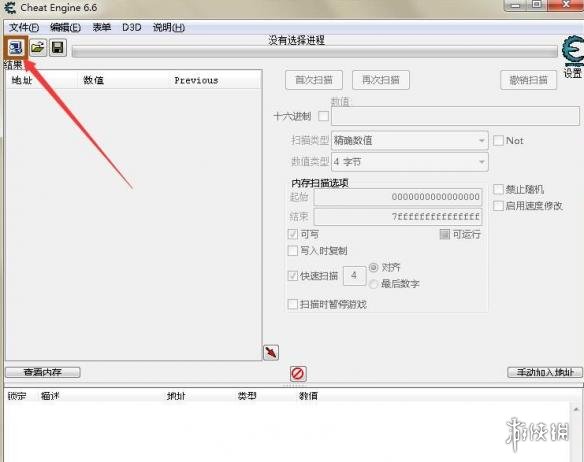The width and height of the screenshot is (584, 462).
Task: Expand the 数值类型 4 字节 dropdown
Action: 409,162
